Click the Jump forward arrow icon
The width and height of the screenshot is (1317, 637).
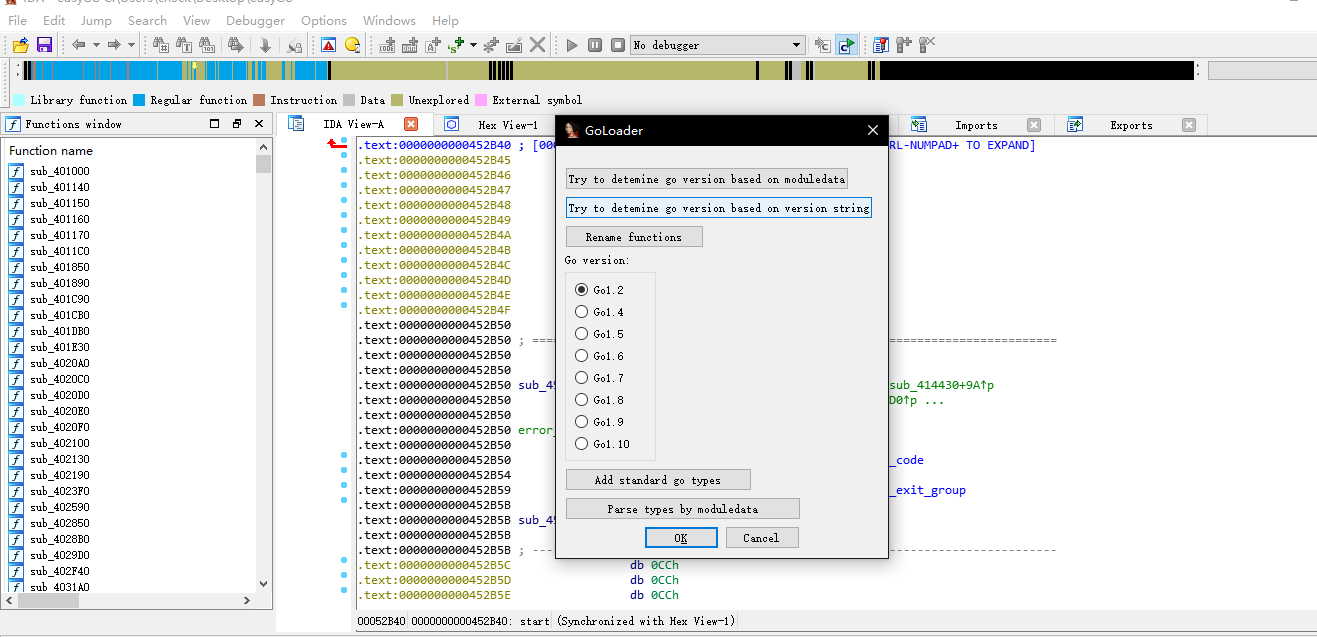coord(114,45)
